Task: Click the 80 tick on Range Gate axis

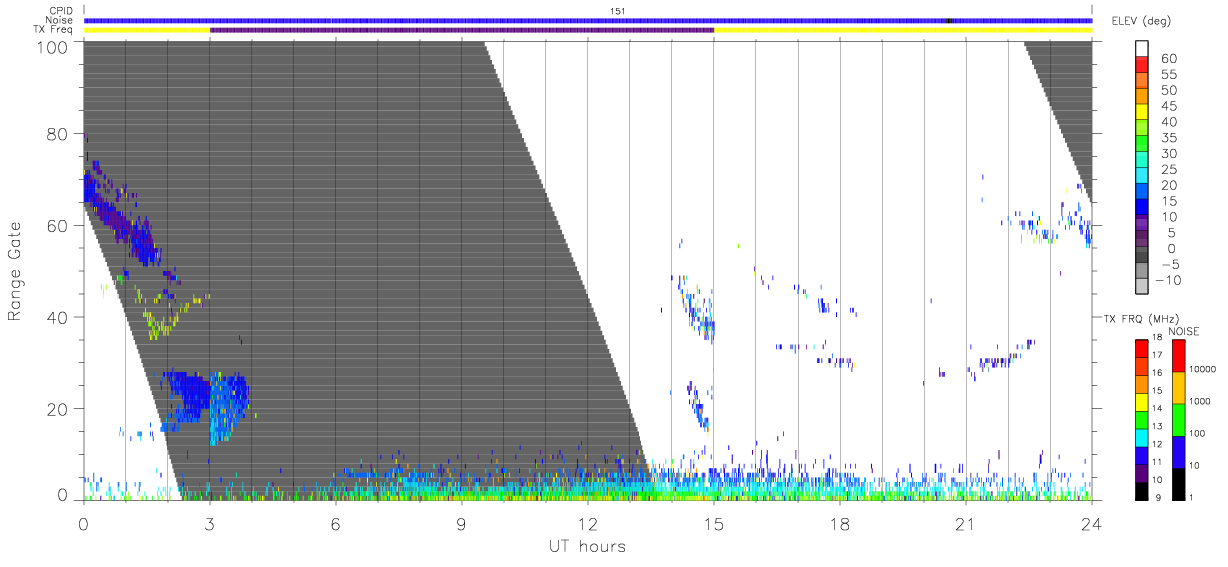Action: (x=58, y=135)
